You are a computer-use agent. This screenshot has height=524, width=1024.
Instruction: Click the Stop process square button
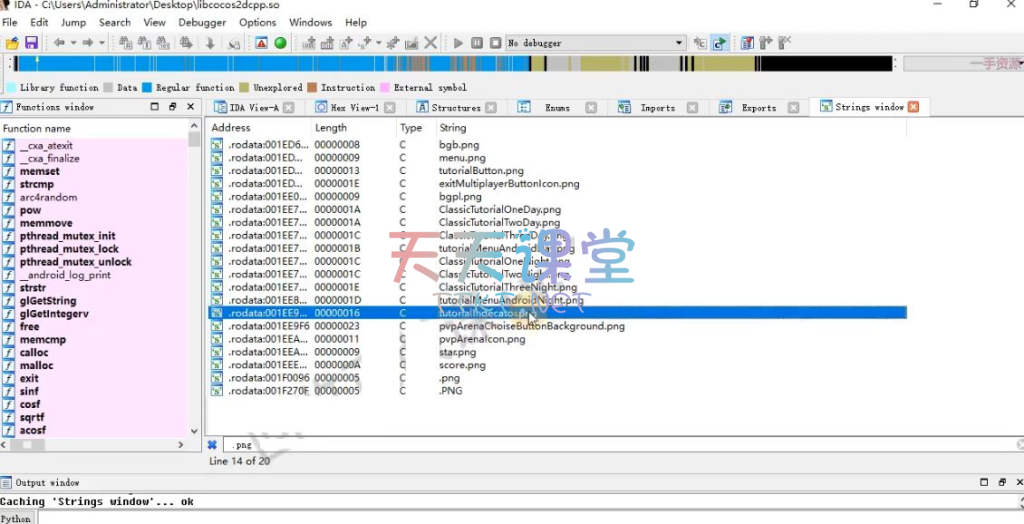click(494, 43)
